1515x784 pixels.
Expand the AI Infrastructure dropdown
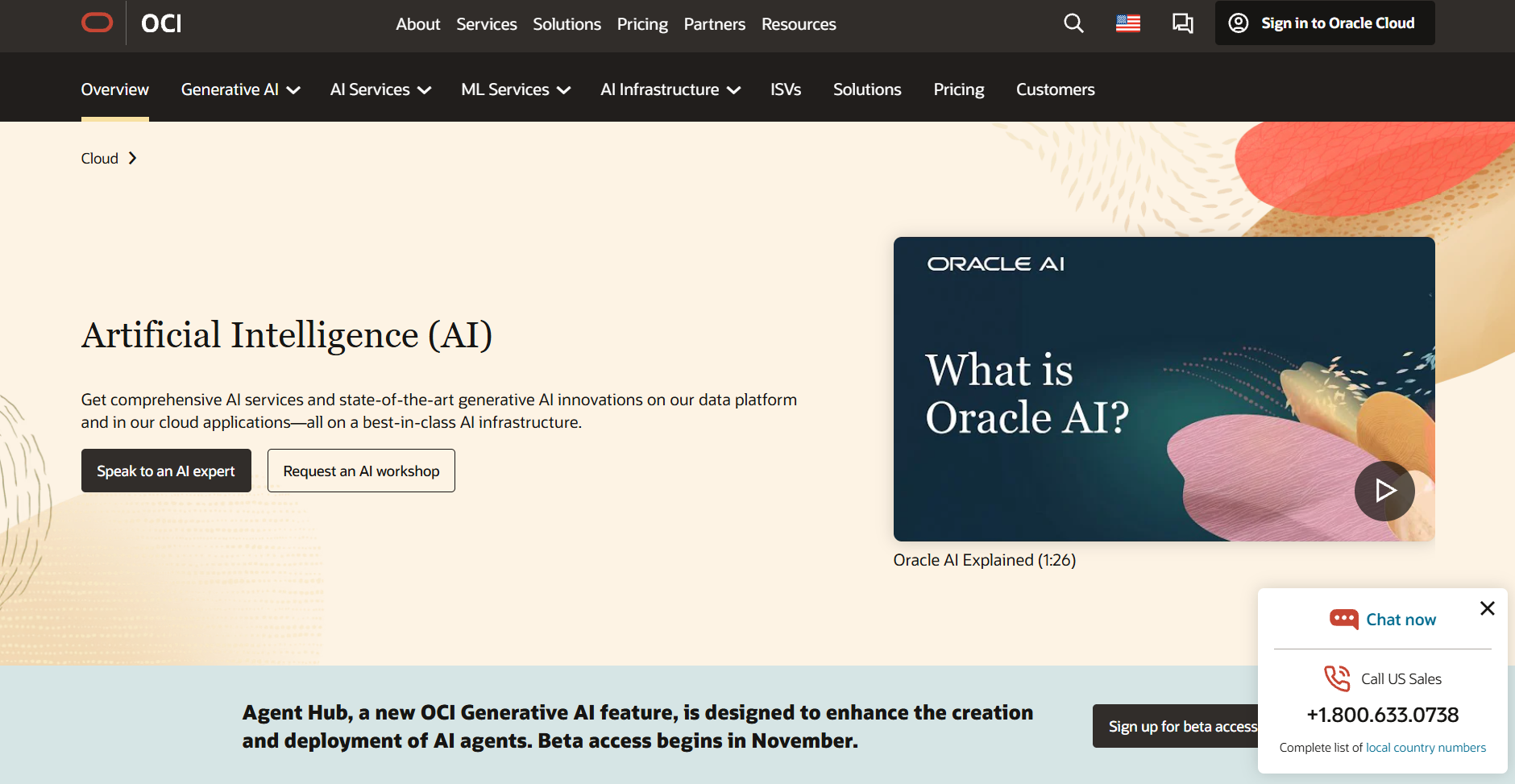tap(670, 89)
